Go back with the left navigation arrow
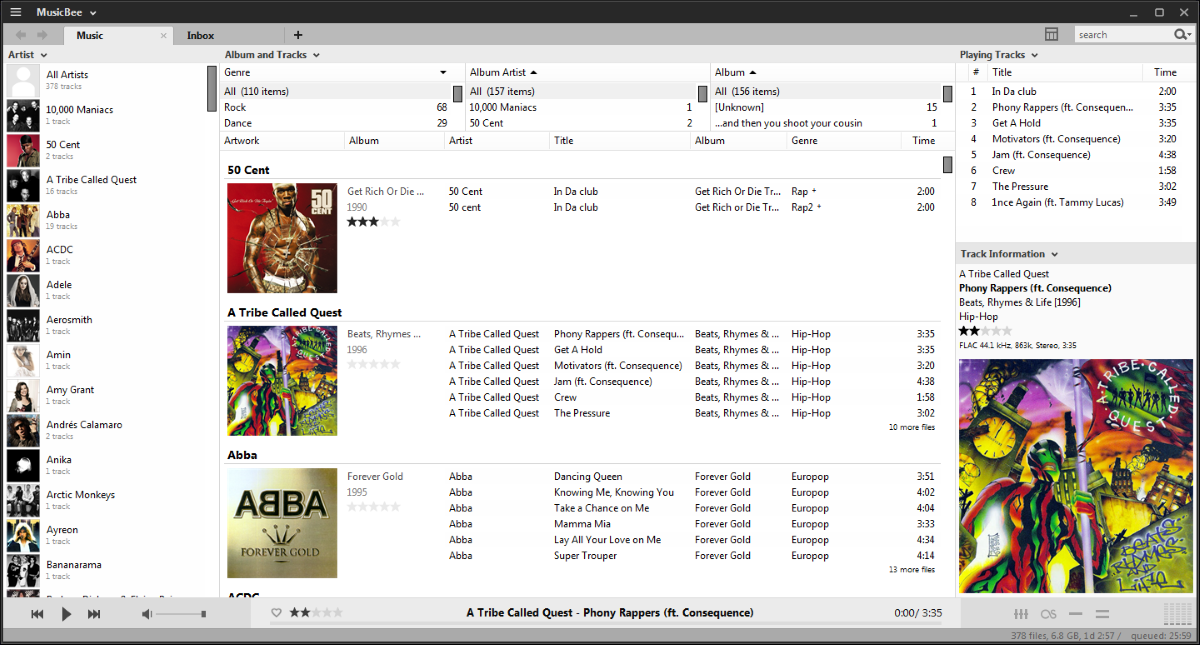Viewport: 1200px width, 645px height. (x=22, y=35)
